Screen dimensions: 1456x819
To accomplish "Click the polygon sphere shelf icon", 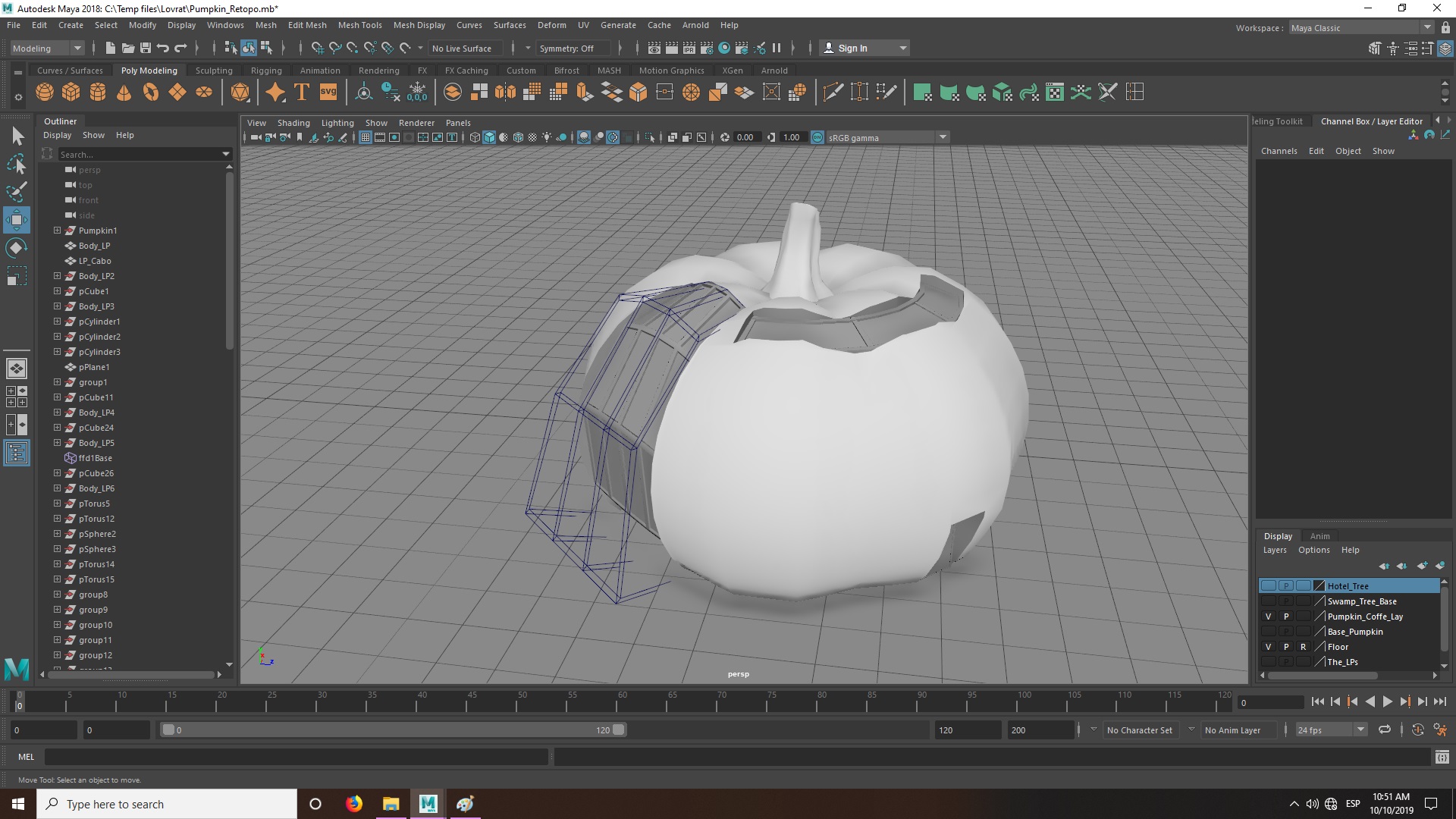I will (x=45, y=93).
